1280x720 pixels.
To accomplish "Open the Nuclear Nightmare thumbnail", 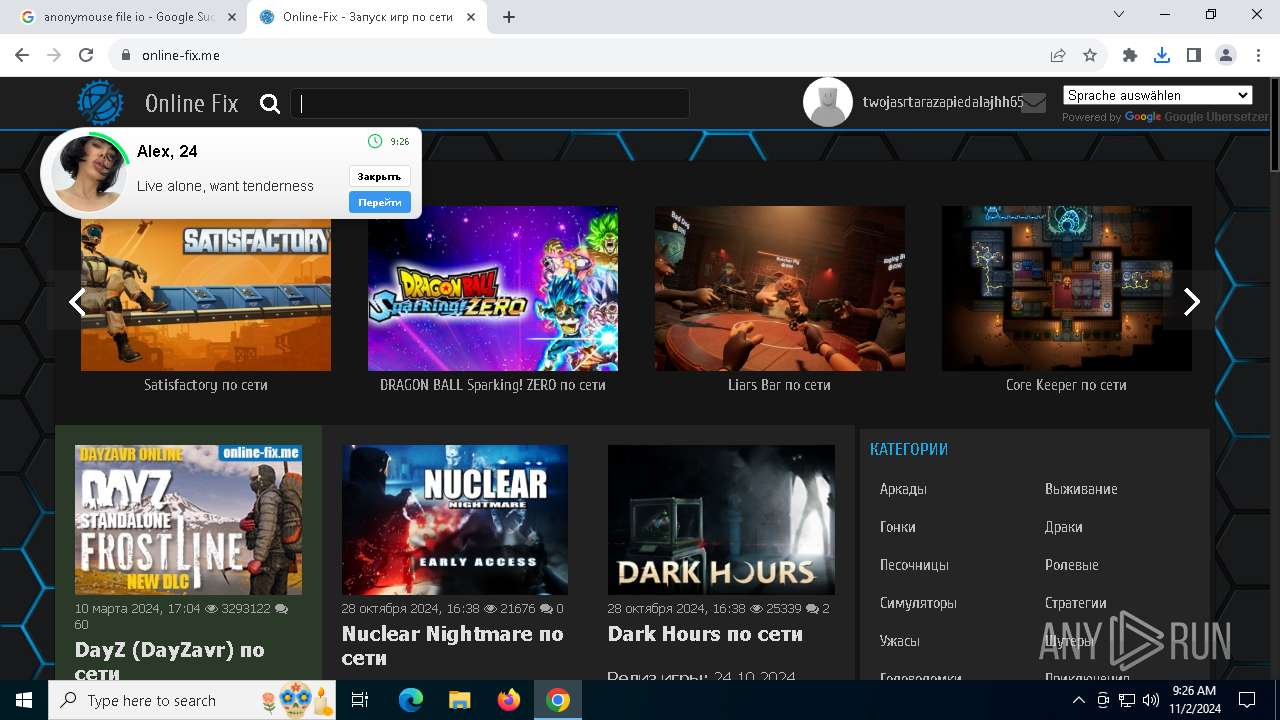I will 455,520.
